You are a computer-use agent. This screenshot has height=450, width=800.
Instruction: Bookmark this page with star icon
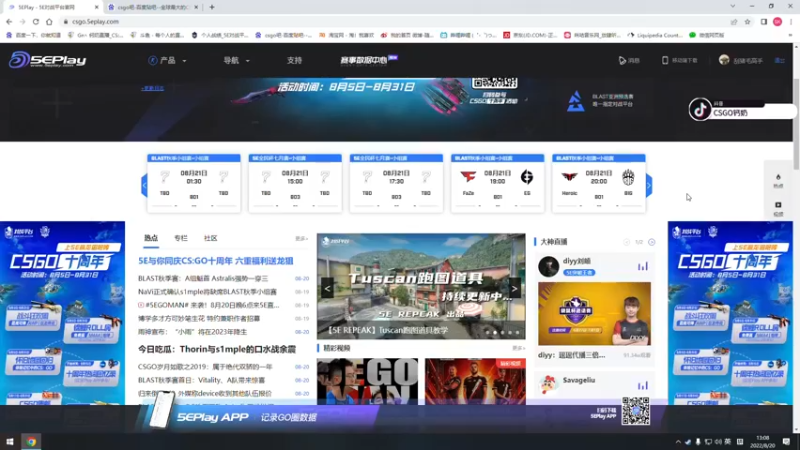[747, 22]
